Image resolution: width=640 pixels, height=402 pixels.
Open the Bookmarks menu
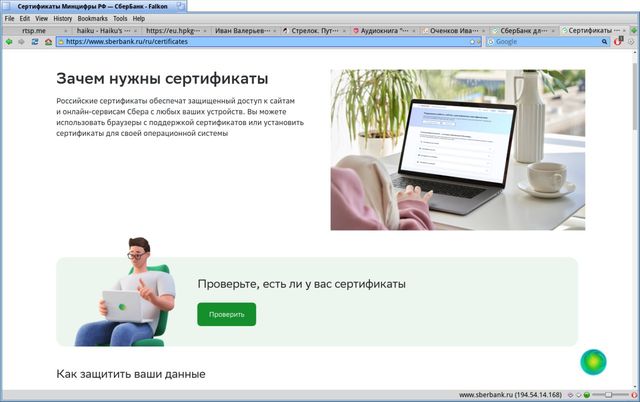click(92, 19)
